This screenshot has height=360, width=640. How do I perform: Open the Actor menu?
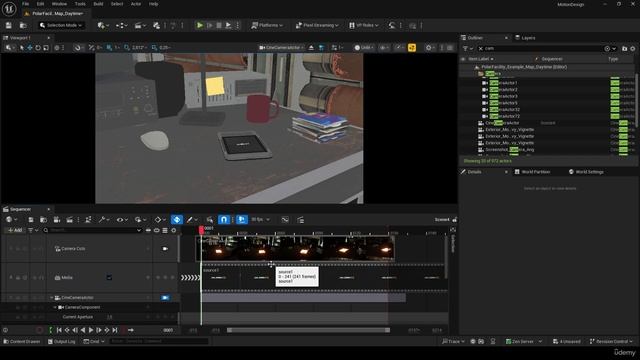pos(136,4)
